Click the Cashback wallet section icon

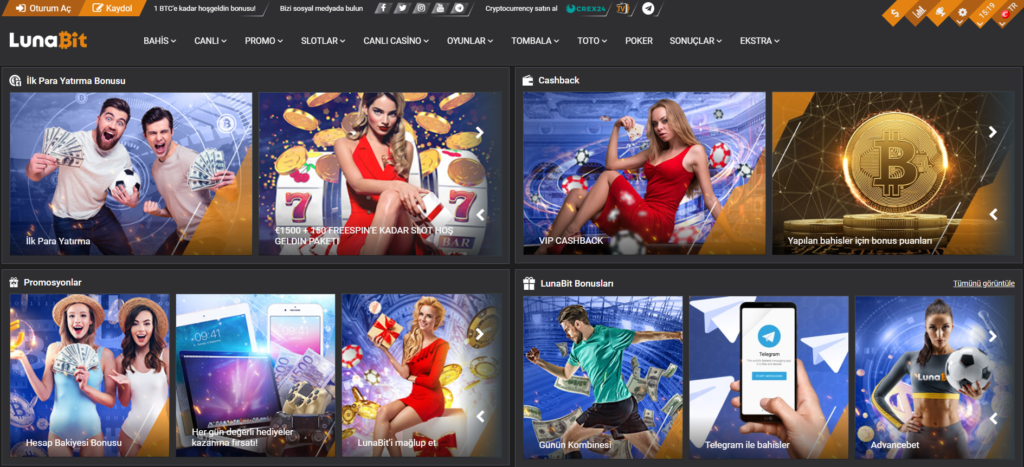(x=528, y=80)
